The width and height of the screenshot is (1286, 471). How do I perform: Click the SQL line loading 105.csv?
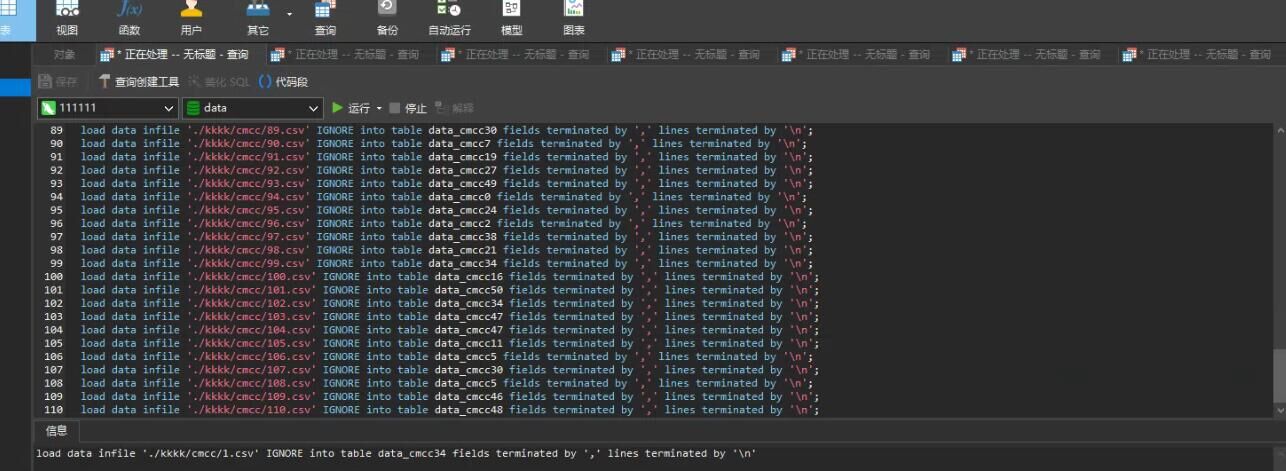[450, 344]
